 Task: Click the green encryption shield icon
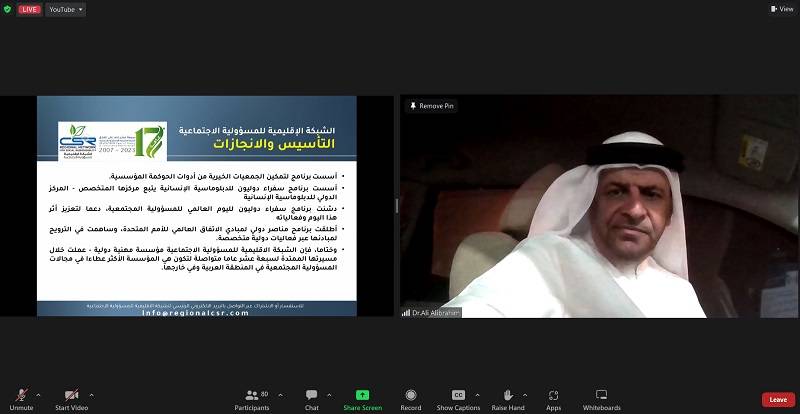point(8,9)
